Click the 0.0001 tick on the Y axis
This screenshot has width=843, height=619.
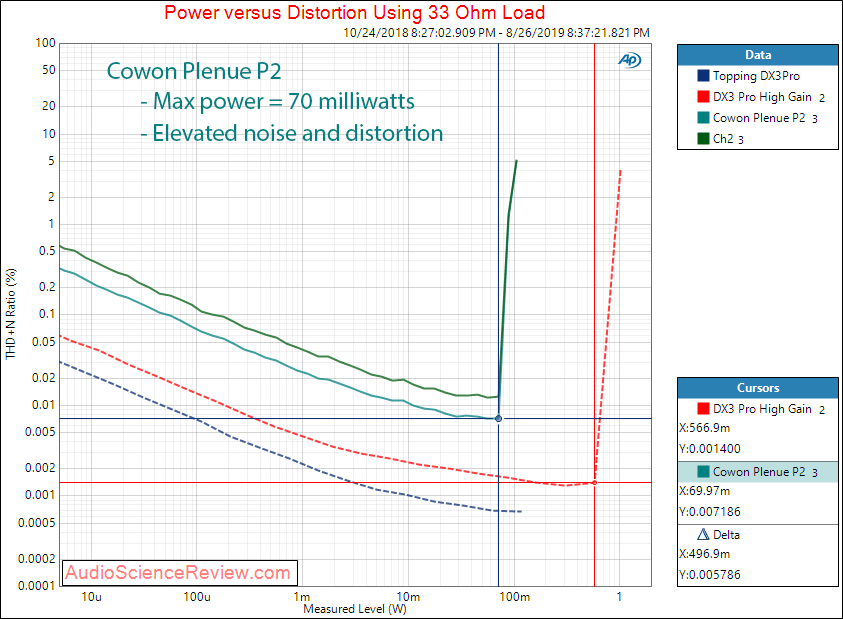(x=37, y=585)
